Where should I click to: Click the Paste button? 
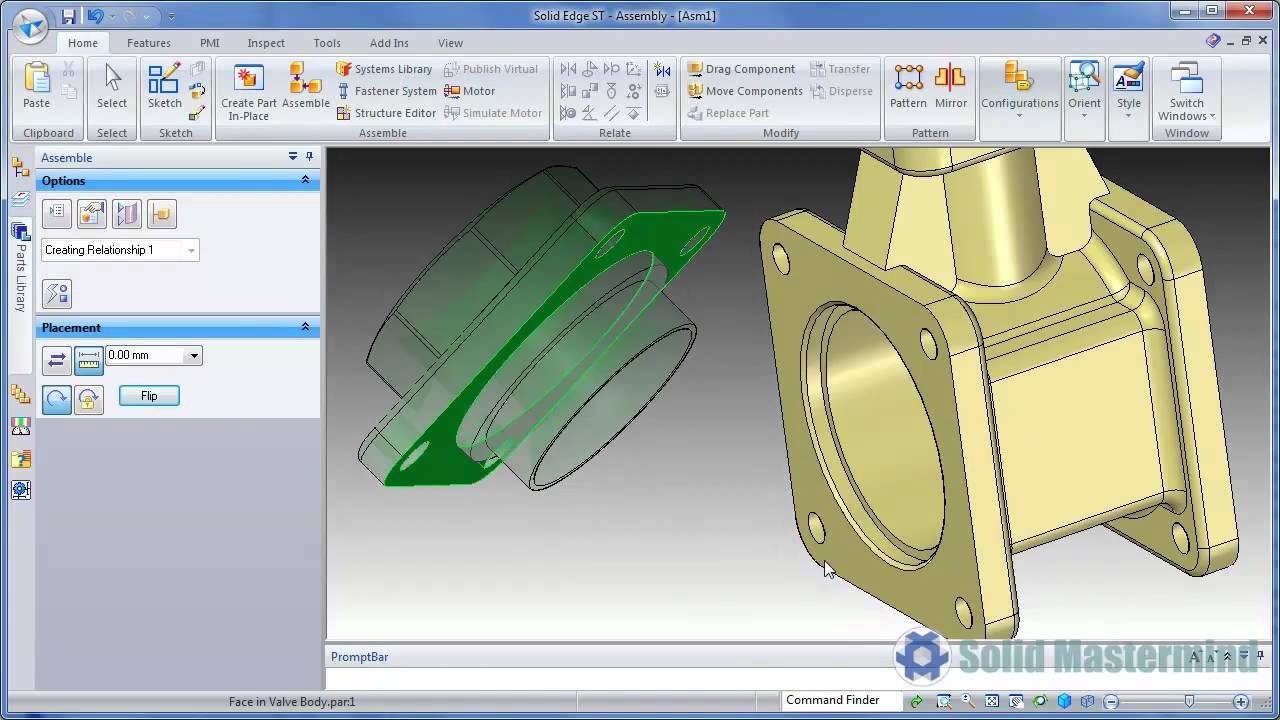pos(36,86)
